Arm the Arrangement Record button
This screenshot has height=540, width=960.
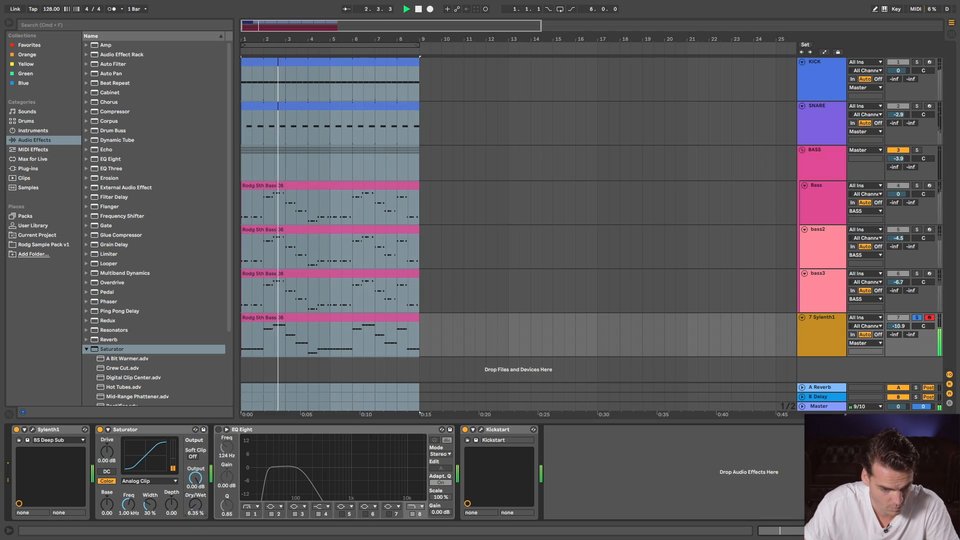(x=430, y=9)
